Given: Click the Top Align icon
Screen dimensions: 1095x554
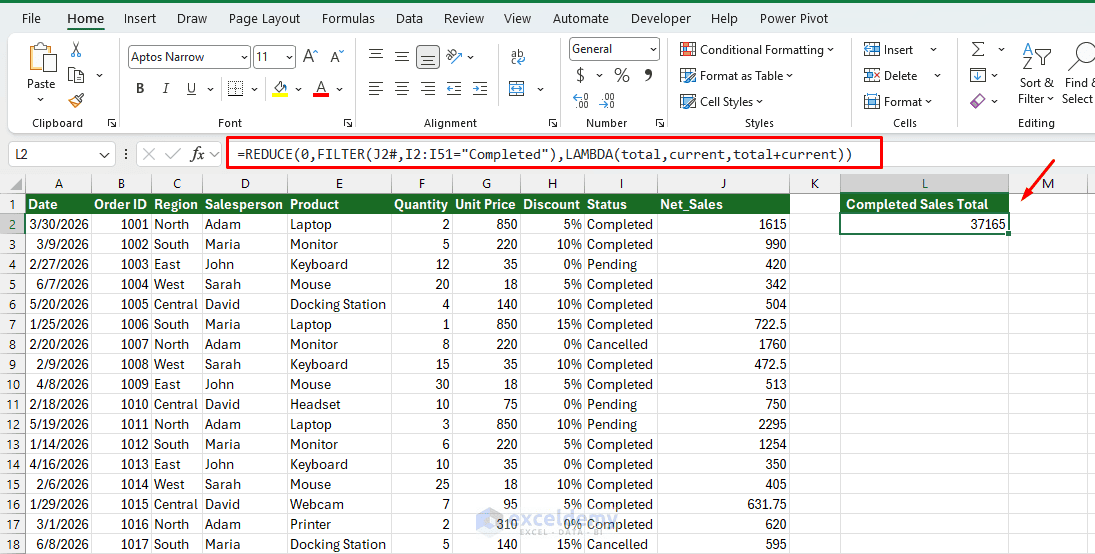Looking at the screenshot, I should [x=376, y=56].
